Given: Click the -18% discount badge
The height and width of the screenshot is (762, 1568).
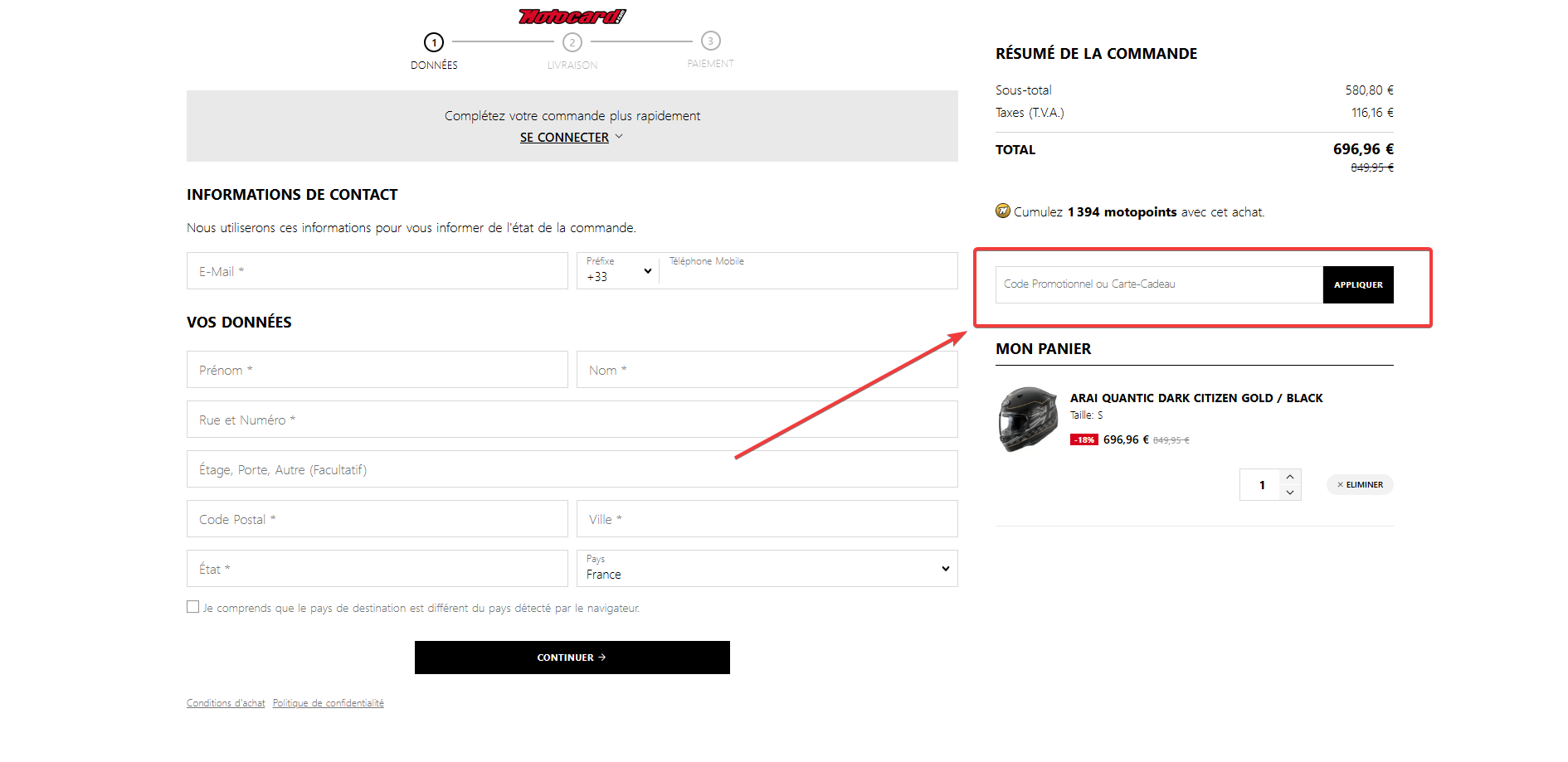Looking at the screenshot, I should tap(1084, 440).
